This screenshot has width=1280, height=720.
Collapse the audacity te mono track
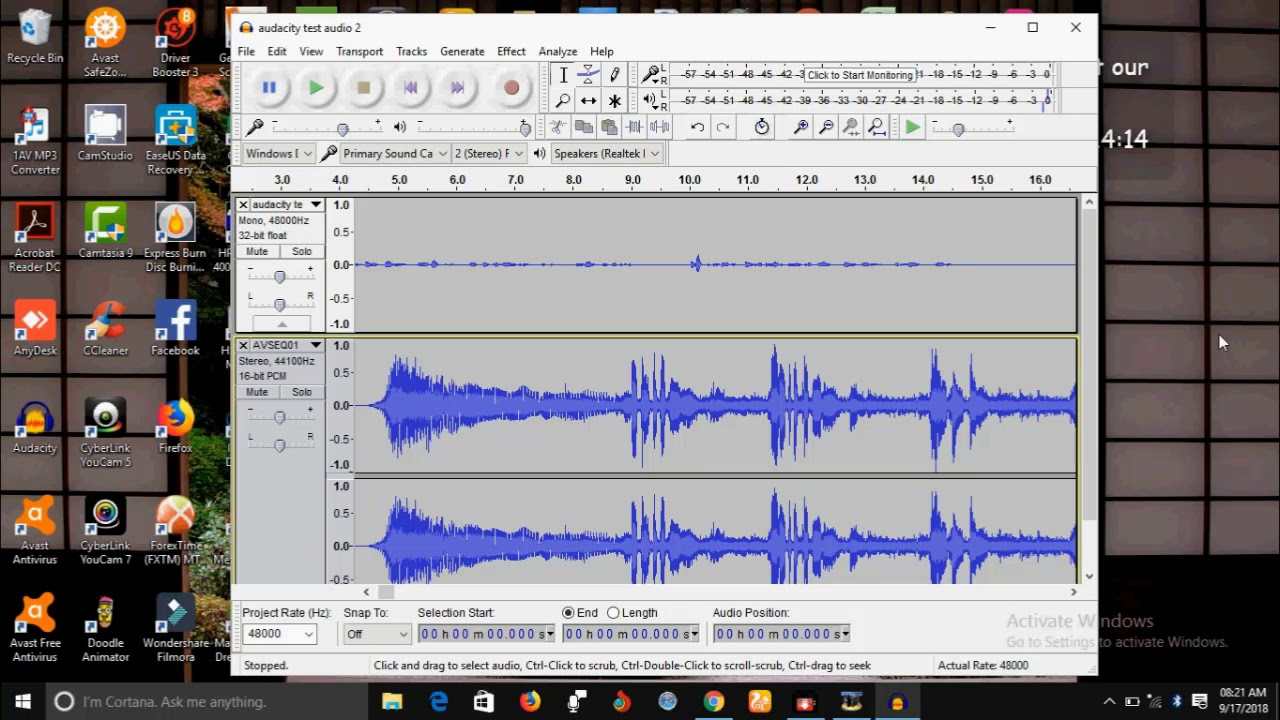(x=281, y=324)
